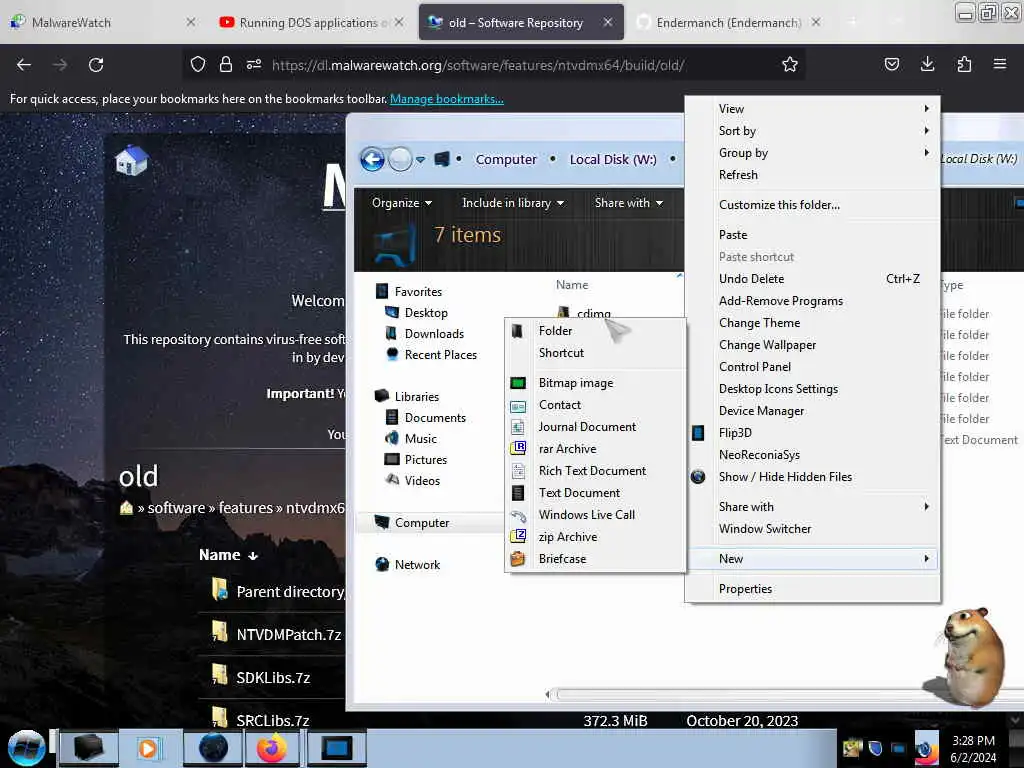Switch to the Running DOS applications tab
Viewport: 1024px width, 768px height.
click(311, 22)
